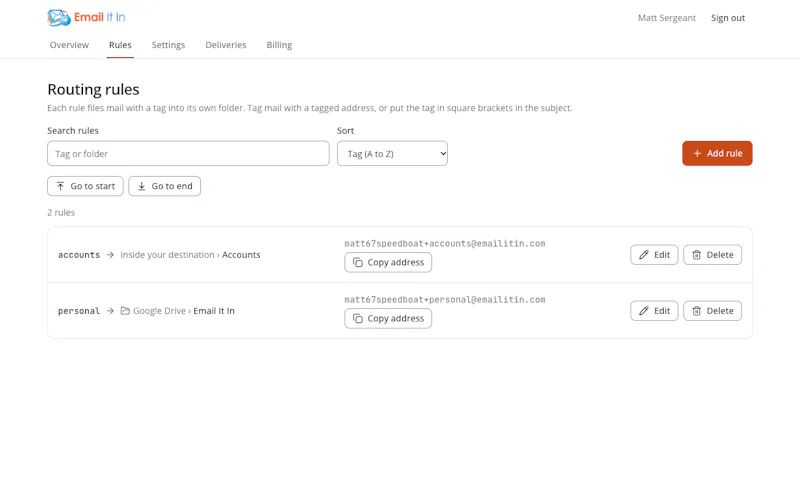Edit the personal rule
Image resolution: width=800 pixels, height=479 pixels.
pos(654,311)
